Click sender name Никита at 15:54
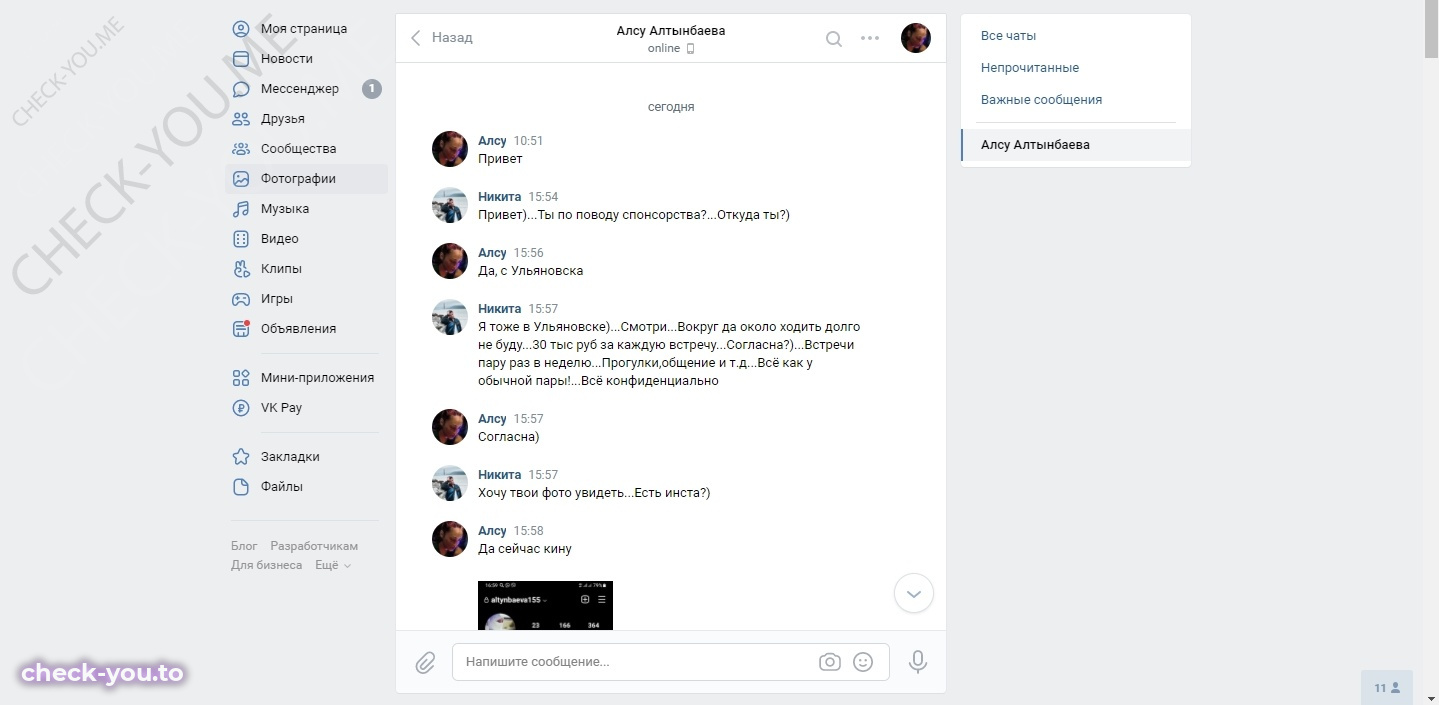This screenshot has height=705, width=1439. pos(499,197)
